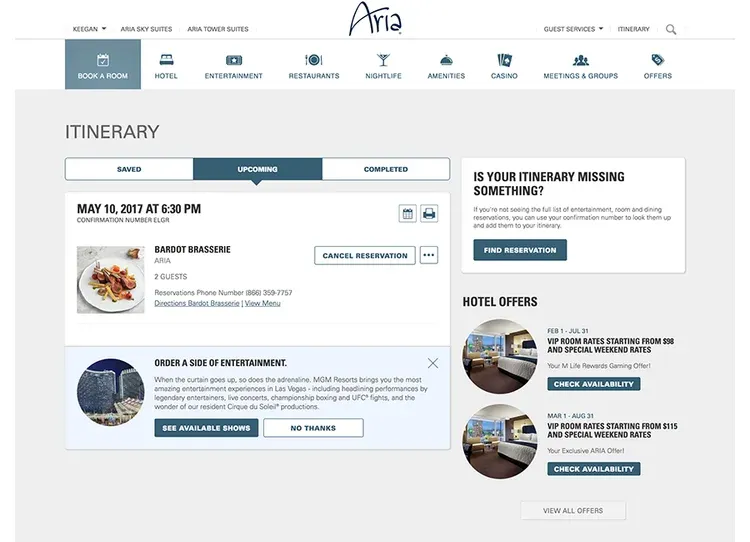
Task: Click 'Confirmation Number ELGR' text
Action: click(x=123, y=220)
